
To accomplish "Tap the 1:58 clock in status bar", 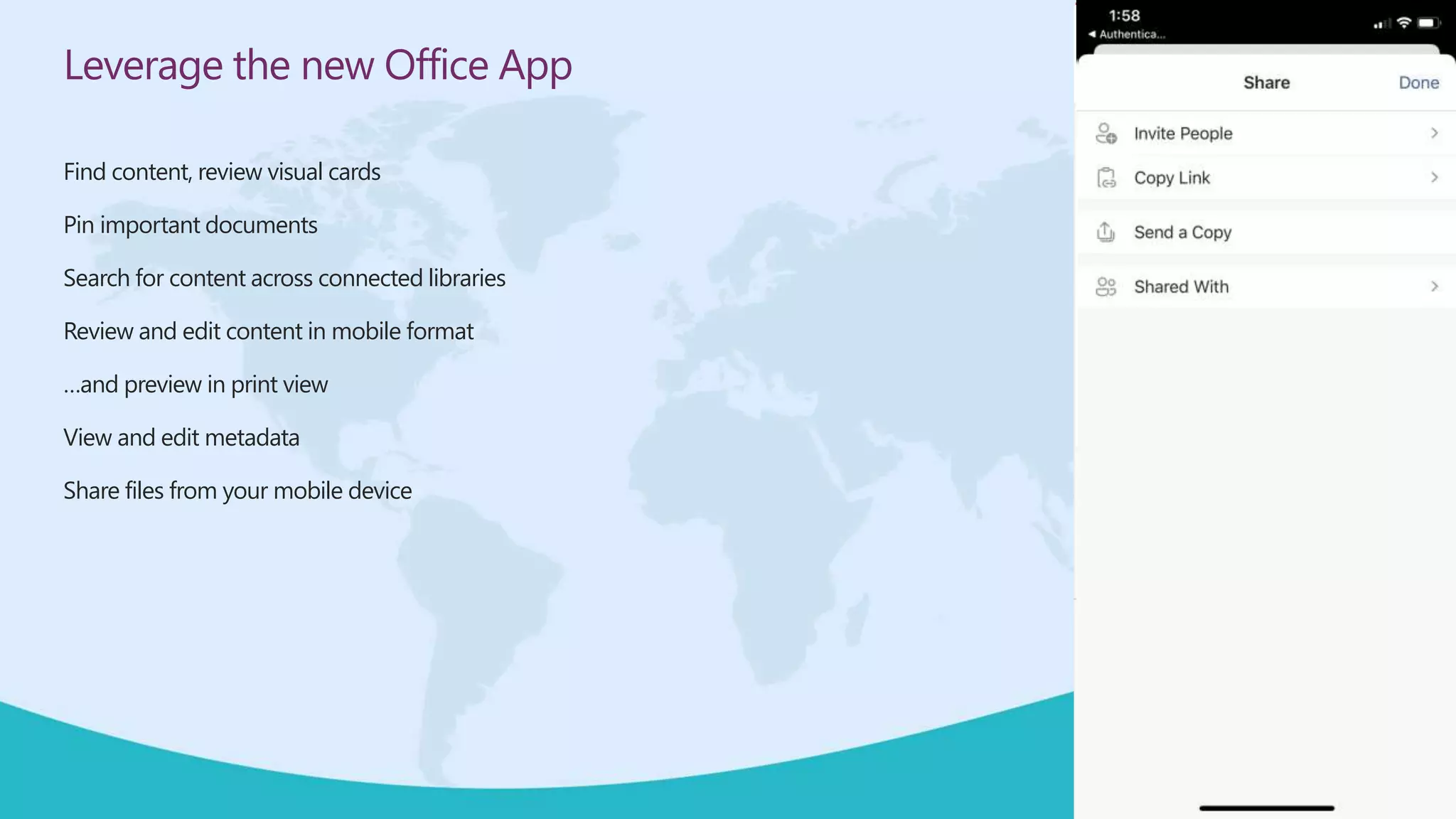I will click(x=1124, y=16).
